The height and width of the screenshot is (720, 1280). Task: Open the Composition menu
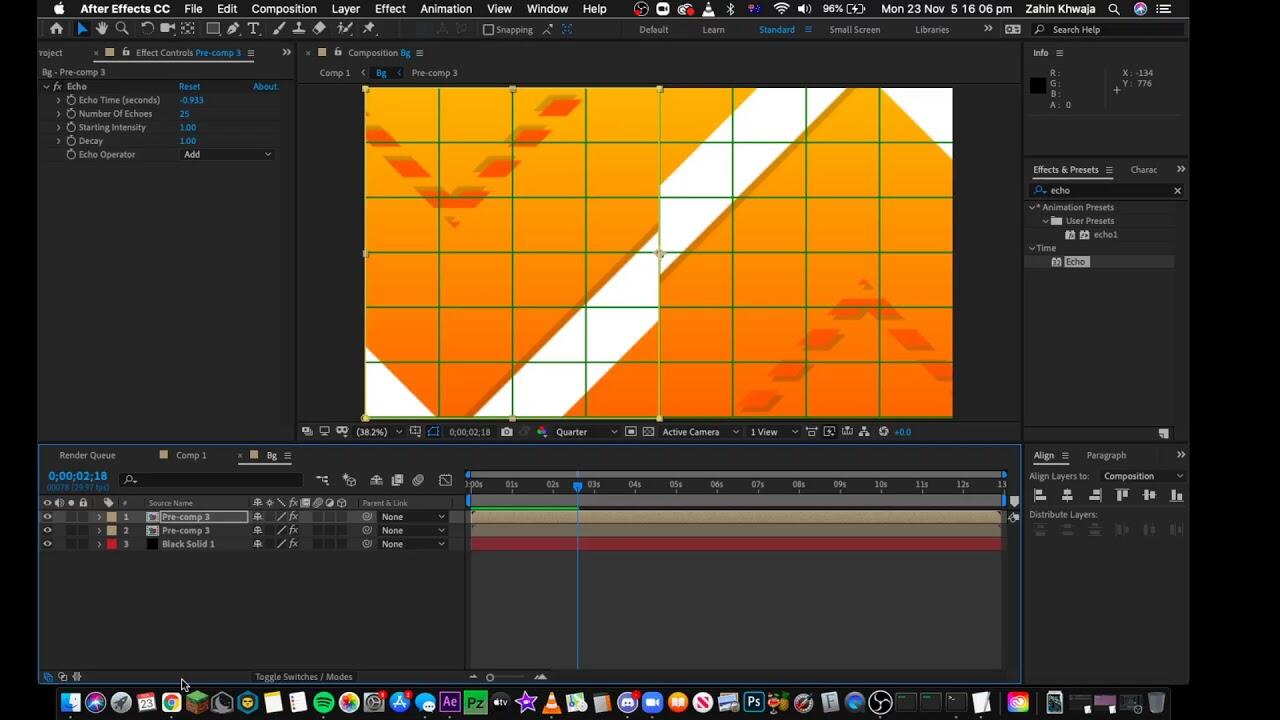pyautogui.click(x=283, y=9)
